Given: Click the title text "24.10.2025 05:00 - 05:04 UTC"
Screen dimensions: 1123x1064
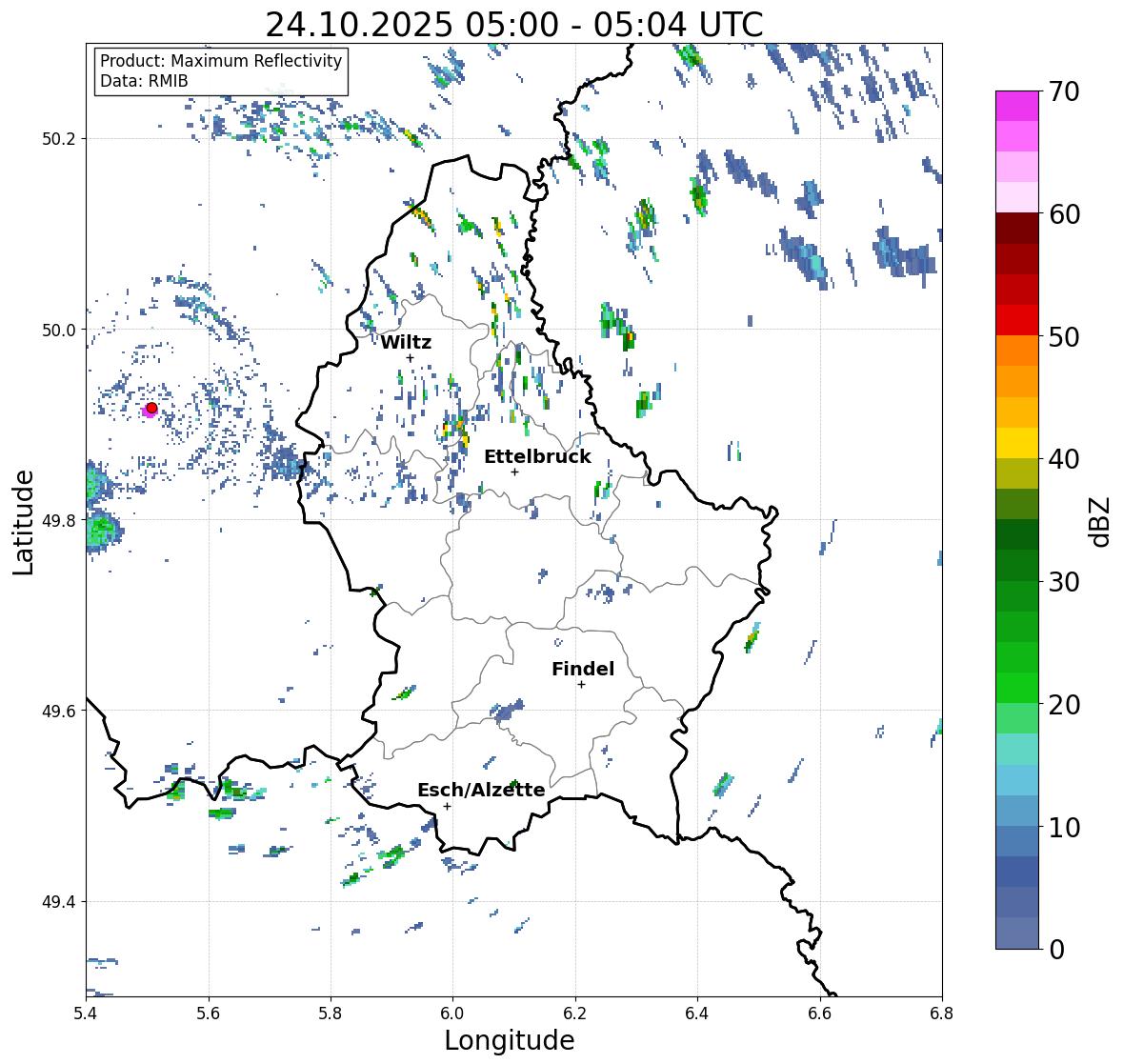Looking at the screenshot, I should 514,25.
